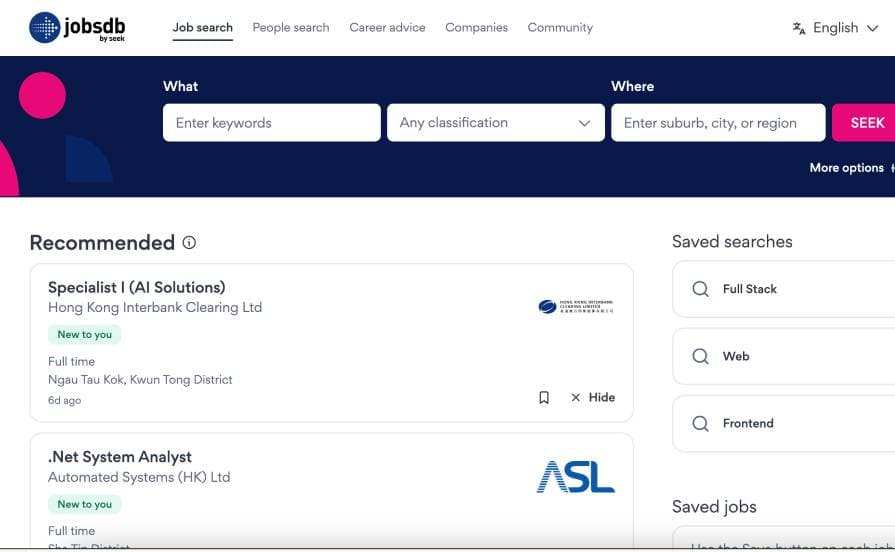Select the Job search tab
This screenshot has height=552, width=895.
(x=203, y=27)
